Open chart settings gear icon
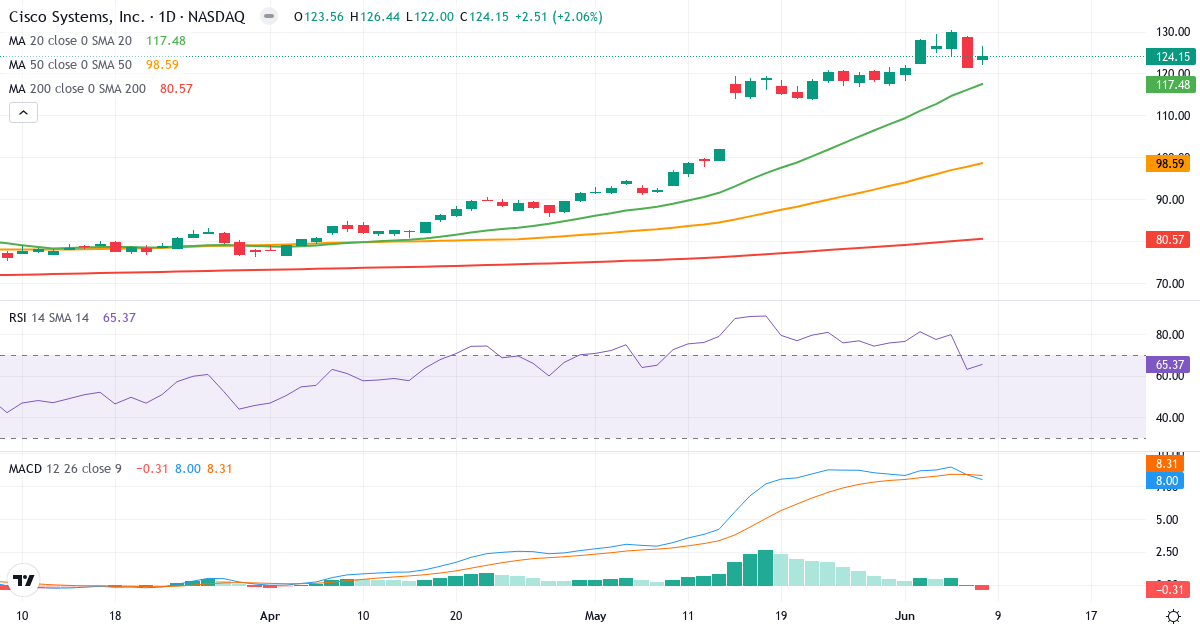 1171,616
